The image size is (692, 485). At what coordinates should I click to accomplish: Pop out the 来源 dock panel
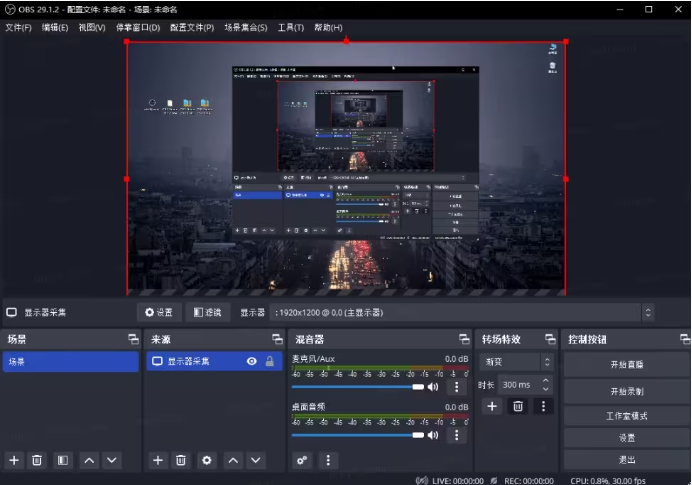277,339
